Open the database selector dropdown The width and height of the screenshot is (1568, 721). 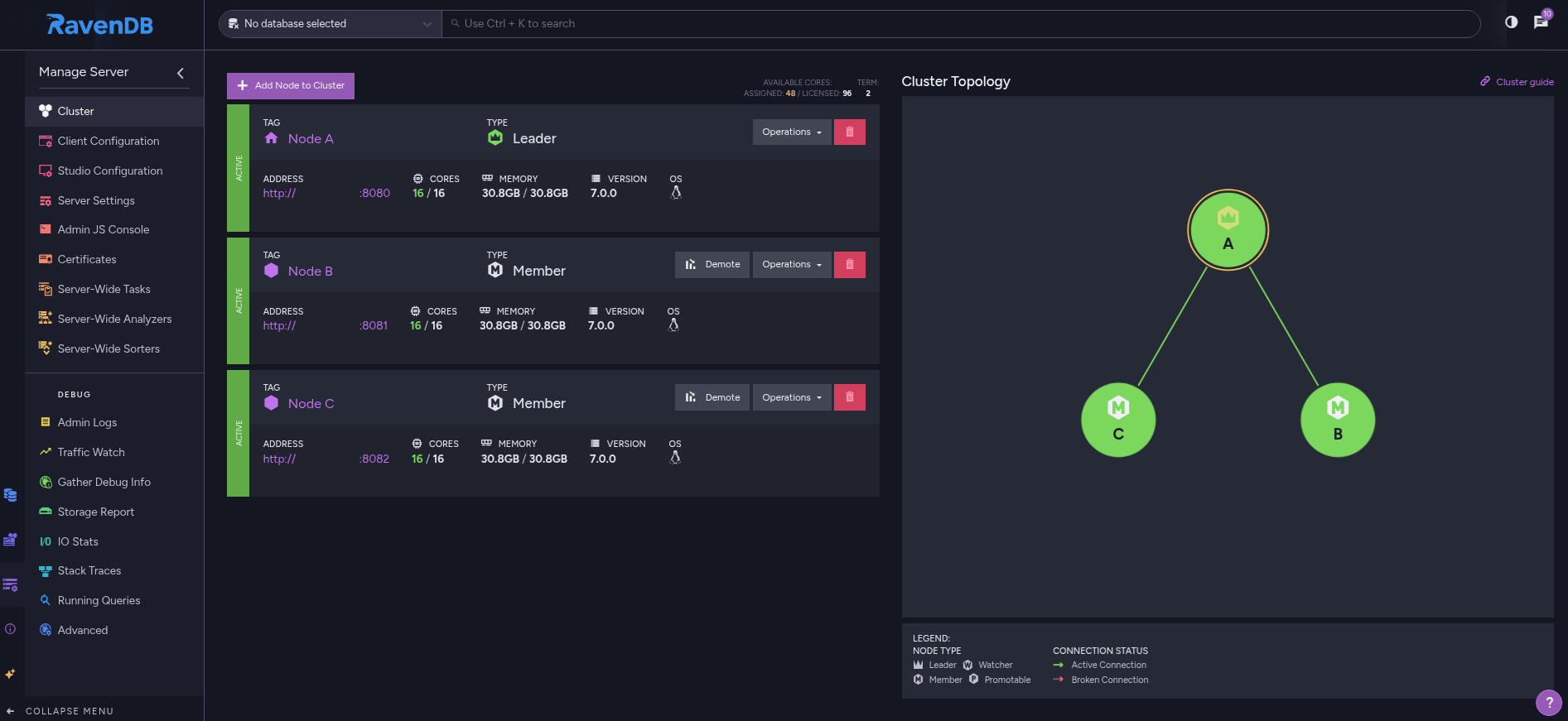tap(330, 24)
